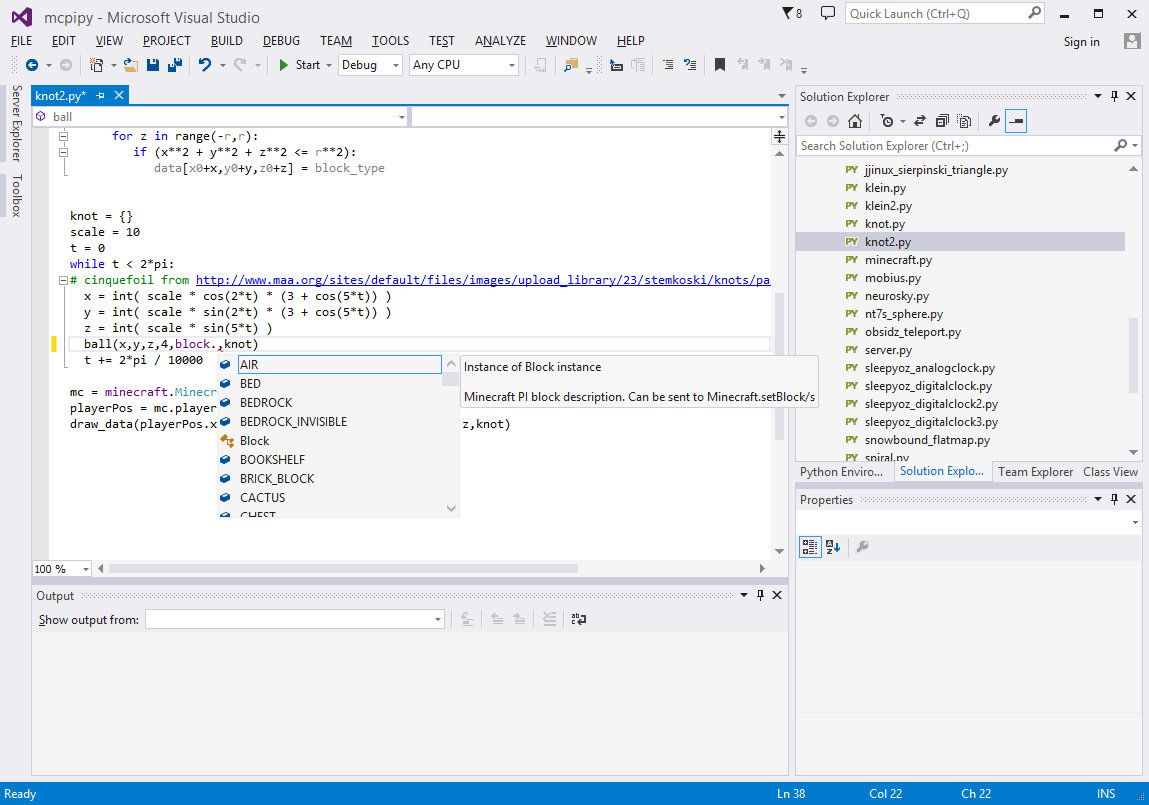The width and height of the screenshot is (1149, 805).
Task: Open the DEBUG menu
Action: click(x=281, y=41)
